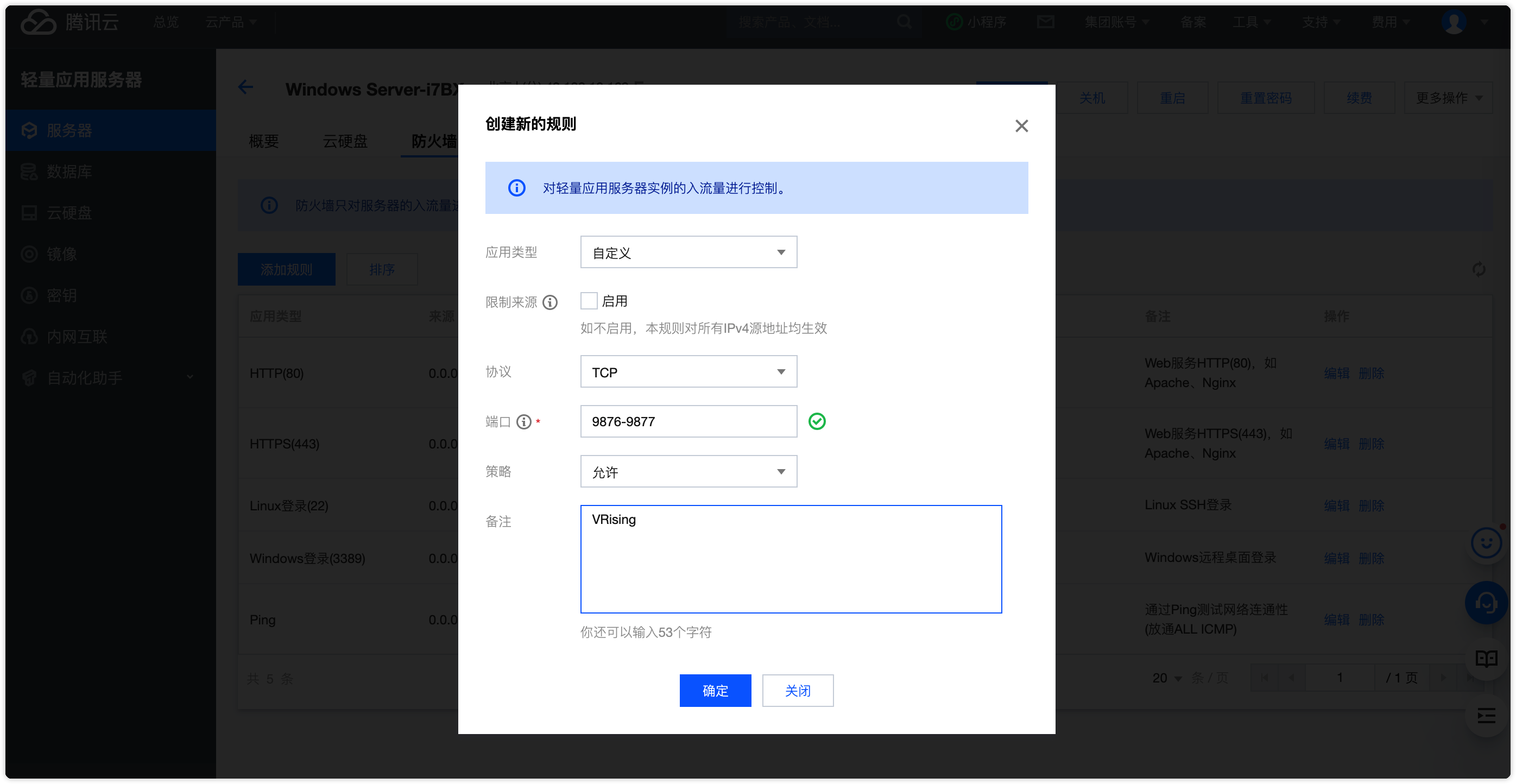The image size is (1516, 784).
Task: Click the smiley feedback icon on right edge
Action: pos(1486,543)
